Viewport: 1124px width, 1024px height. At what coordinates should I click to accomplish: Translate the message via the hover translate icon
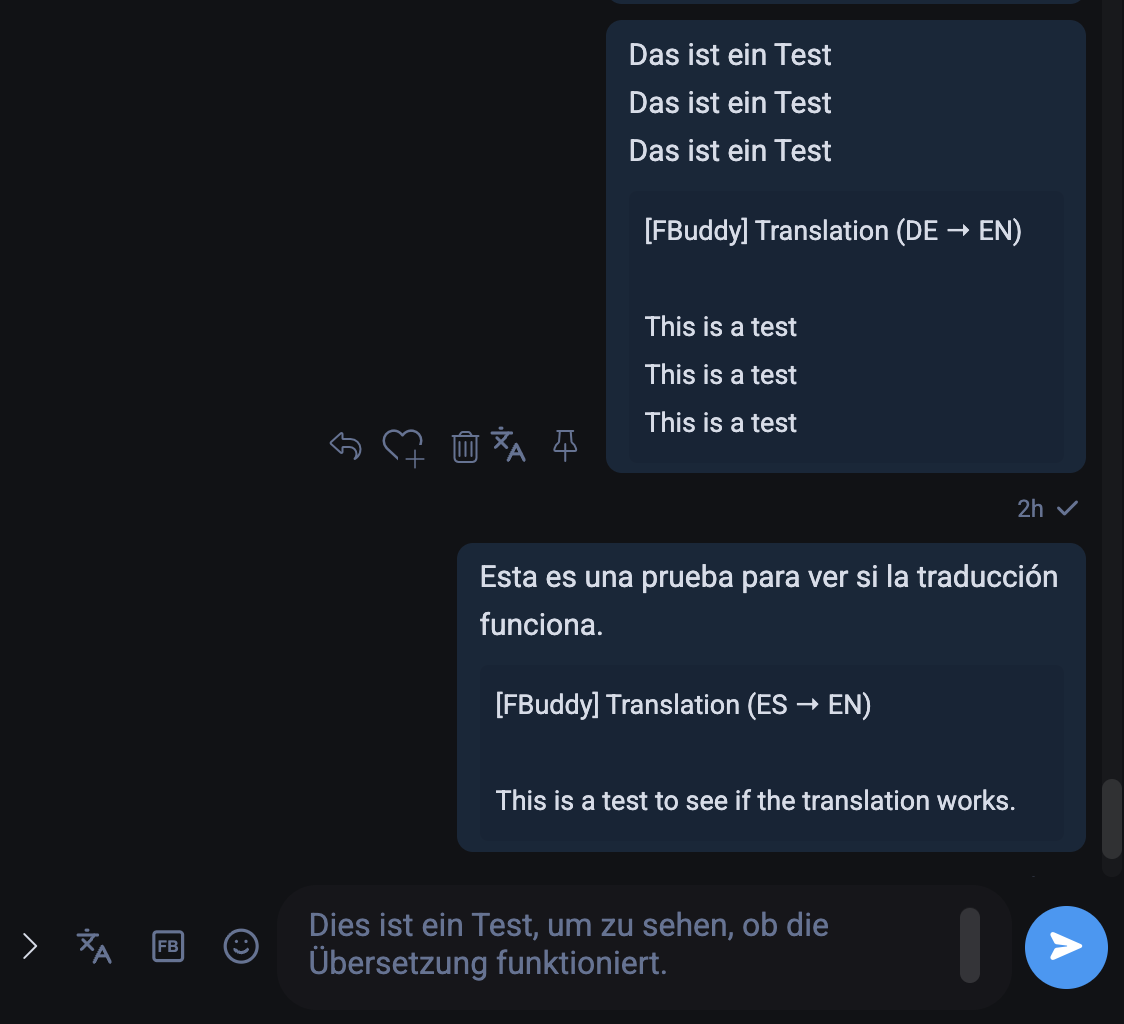click(x=510, y=446)
